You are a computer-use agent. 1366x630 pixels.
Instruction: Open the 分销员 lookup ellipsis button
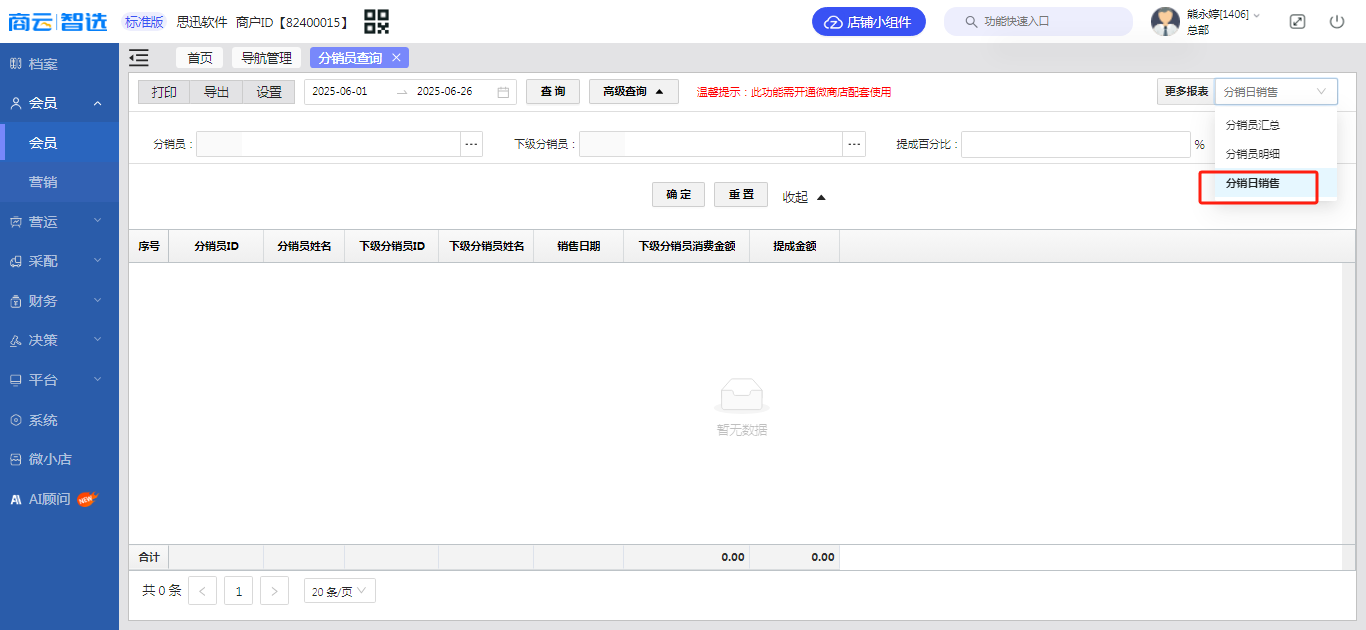472,145
